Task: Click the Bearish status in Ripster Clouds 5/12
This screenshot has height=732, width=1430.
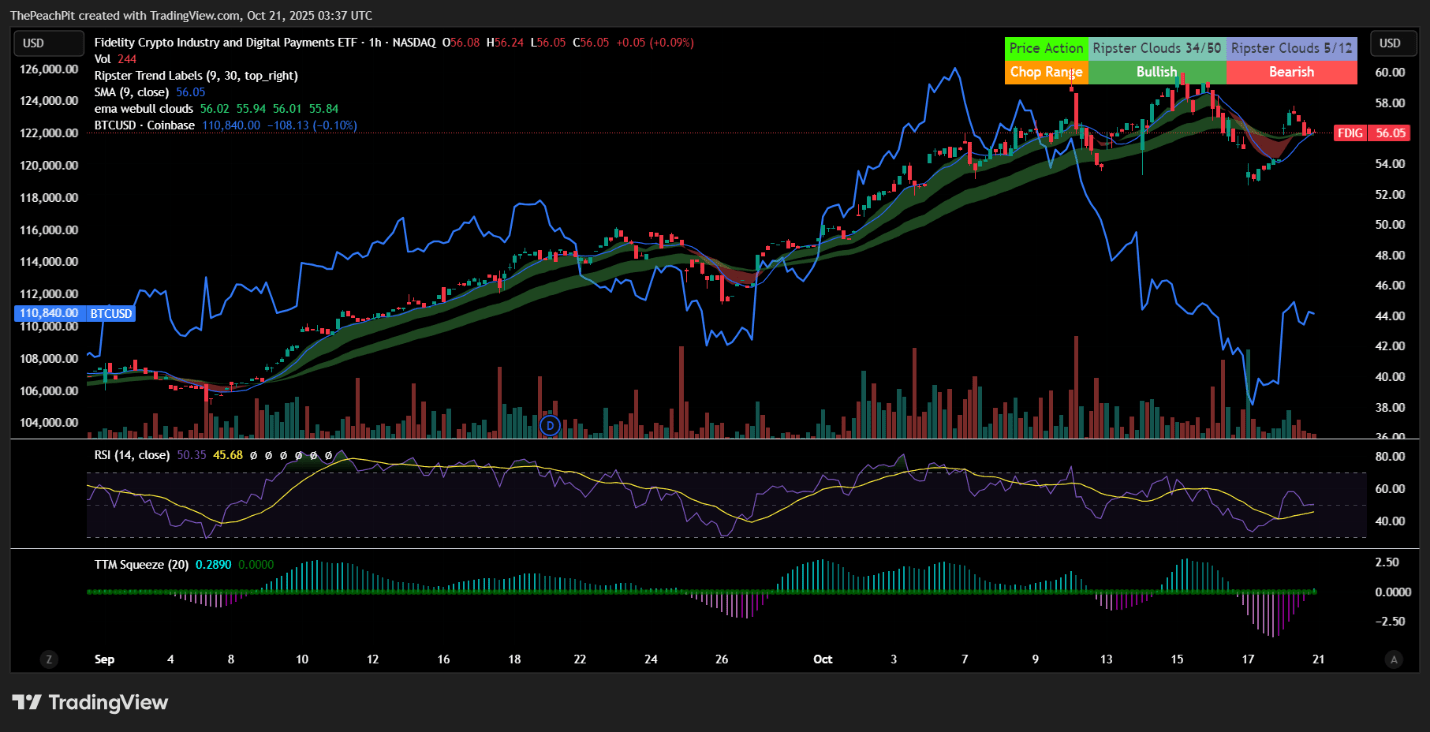Action: pyautogui.click(x=1291, y=71)
